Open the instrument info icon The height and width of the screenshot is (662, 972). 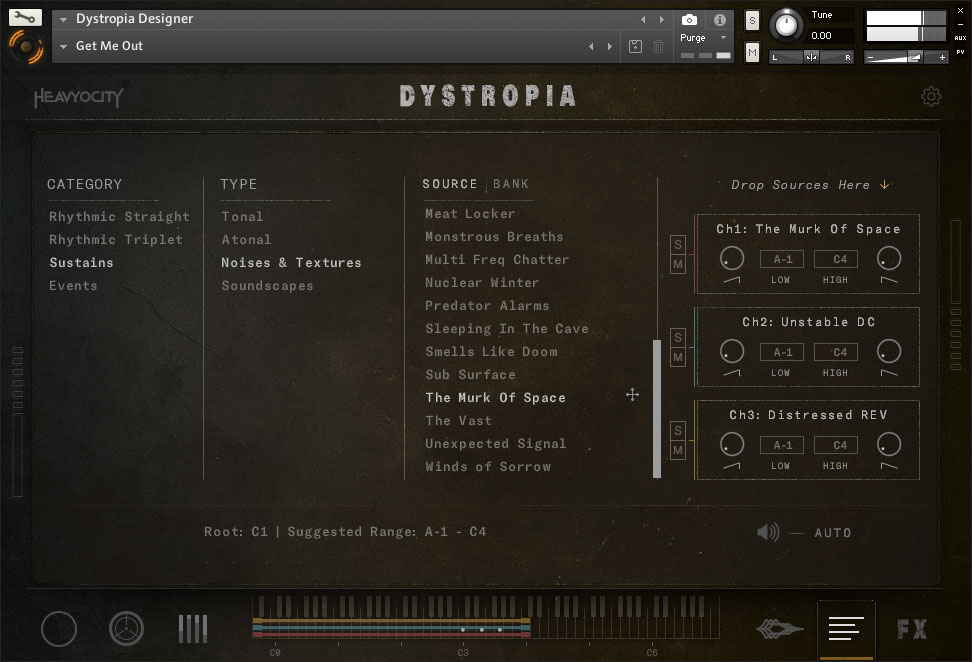tap(719, 19)
